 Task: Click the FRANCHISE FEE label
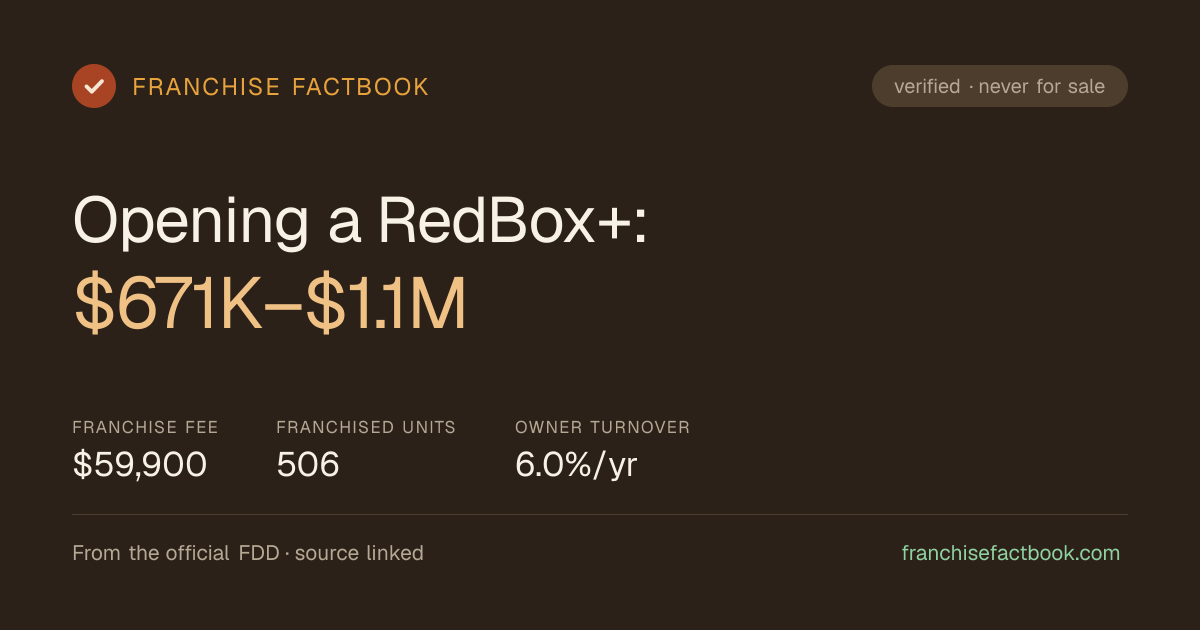pos(145,427)
